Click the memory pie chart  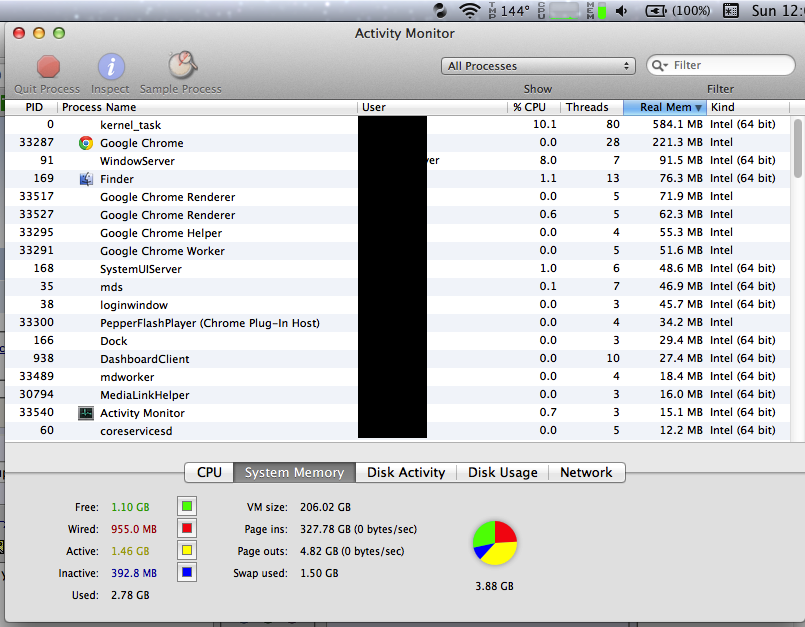(495, 543)
